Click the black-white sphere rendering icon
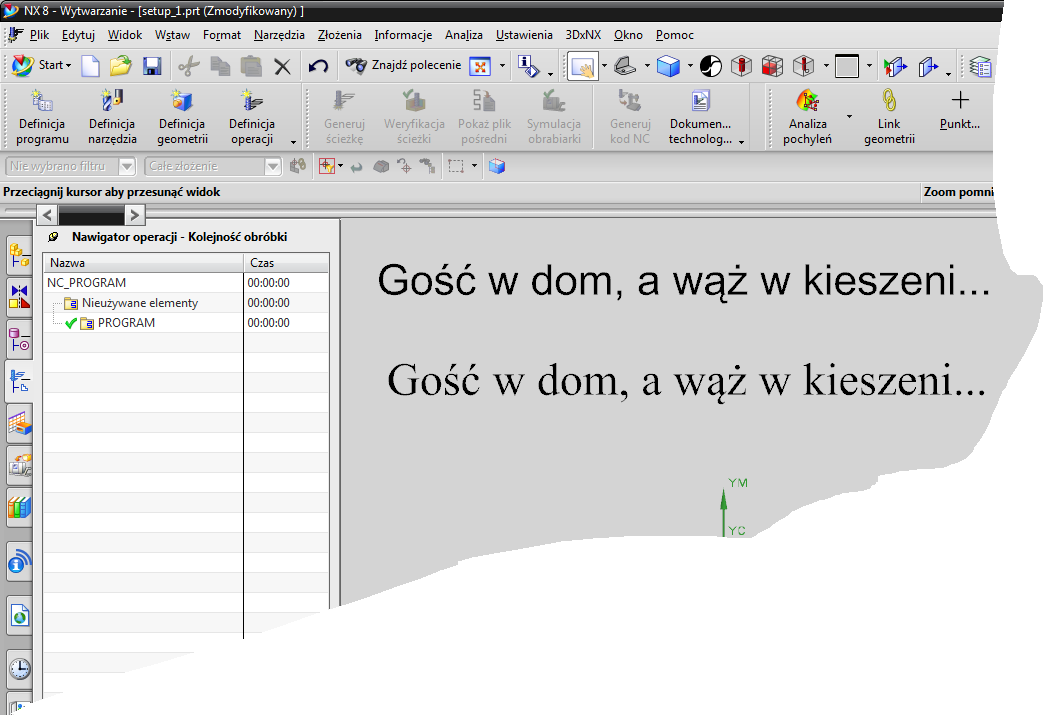Image resolution: width=1044 pixels, height=720 pixels. click(710, 66)
